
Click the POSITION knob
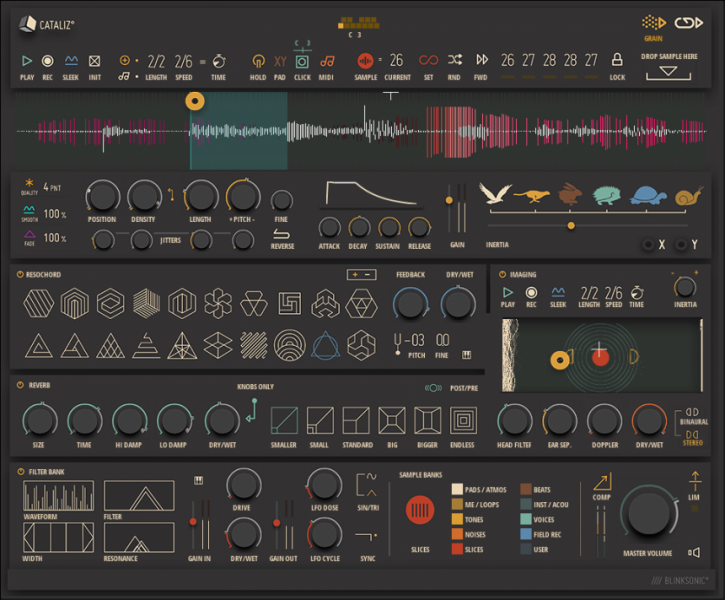(103, 196)
